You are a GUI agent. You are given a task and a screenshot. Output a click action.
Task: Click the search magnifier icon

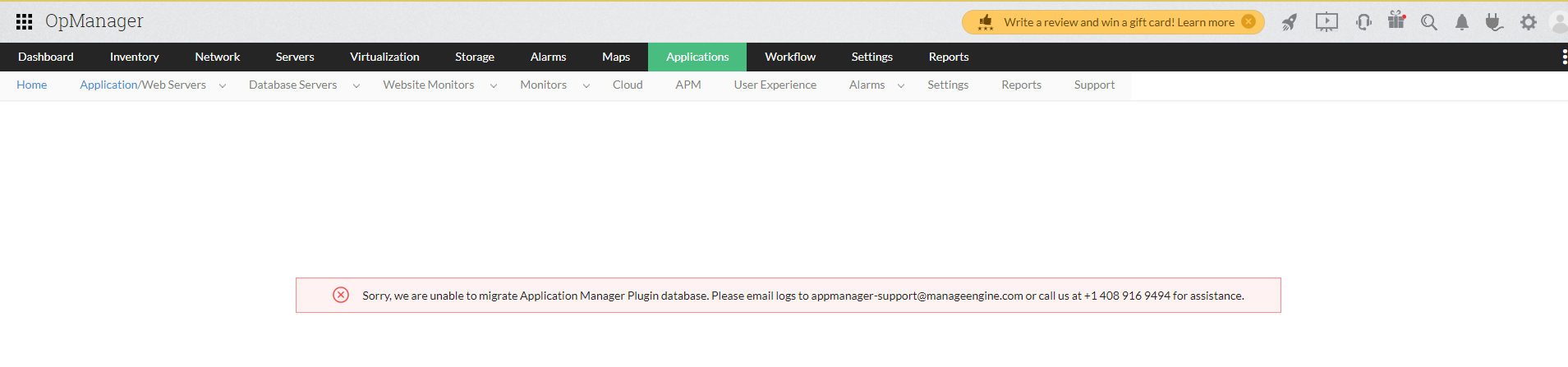pos(1429,22)
